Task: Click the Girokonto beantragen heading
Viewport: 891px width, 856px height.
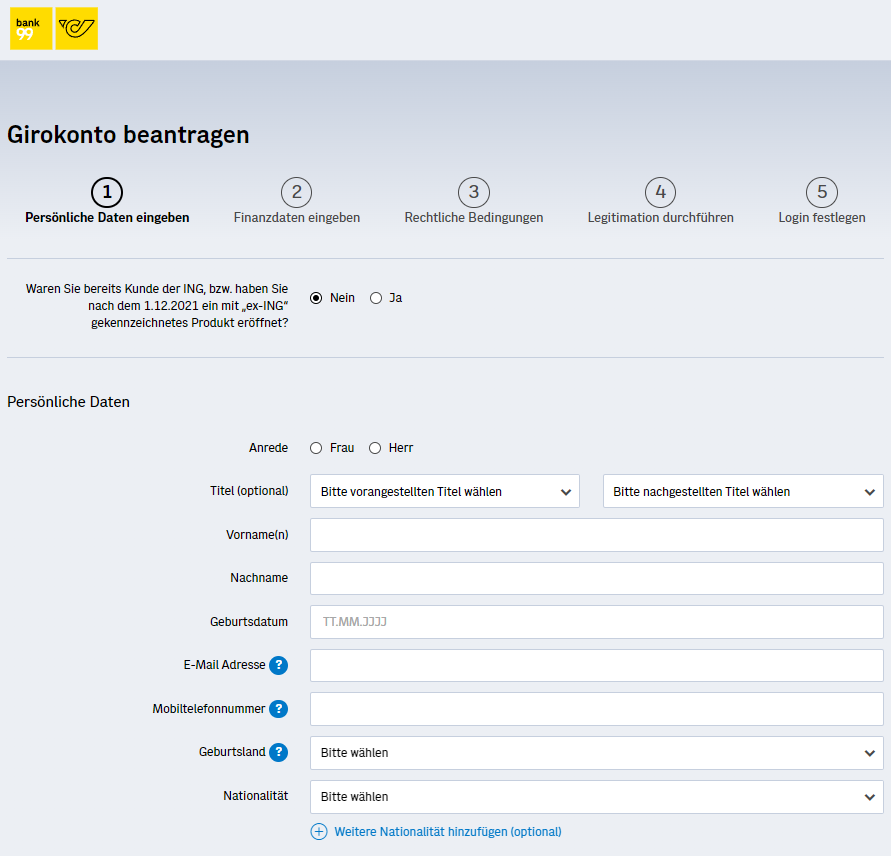Action: coord(128,135)
